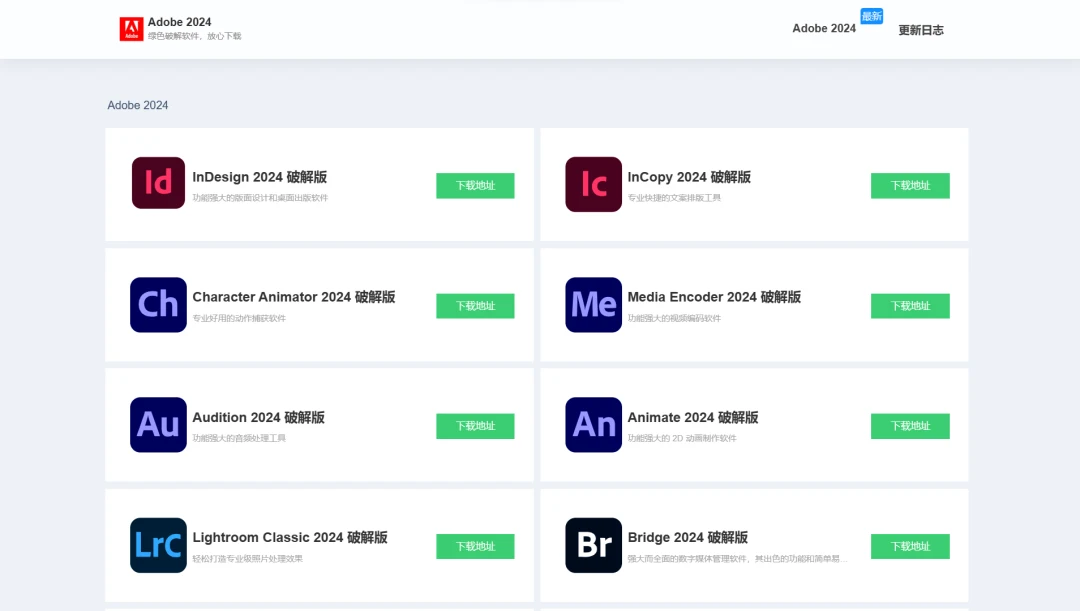
Task: Click Character Animator description 专业好用的动作捕获软件
Action: (238, 318)
